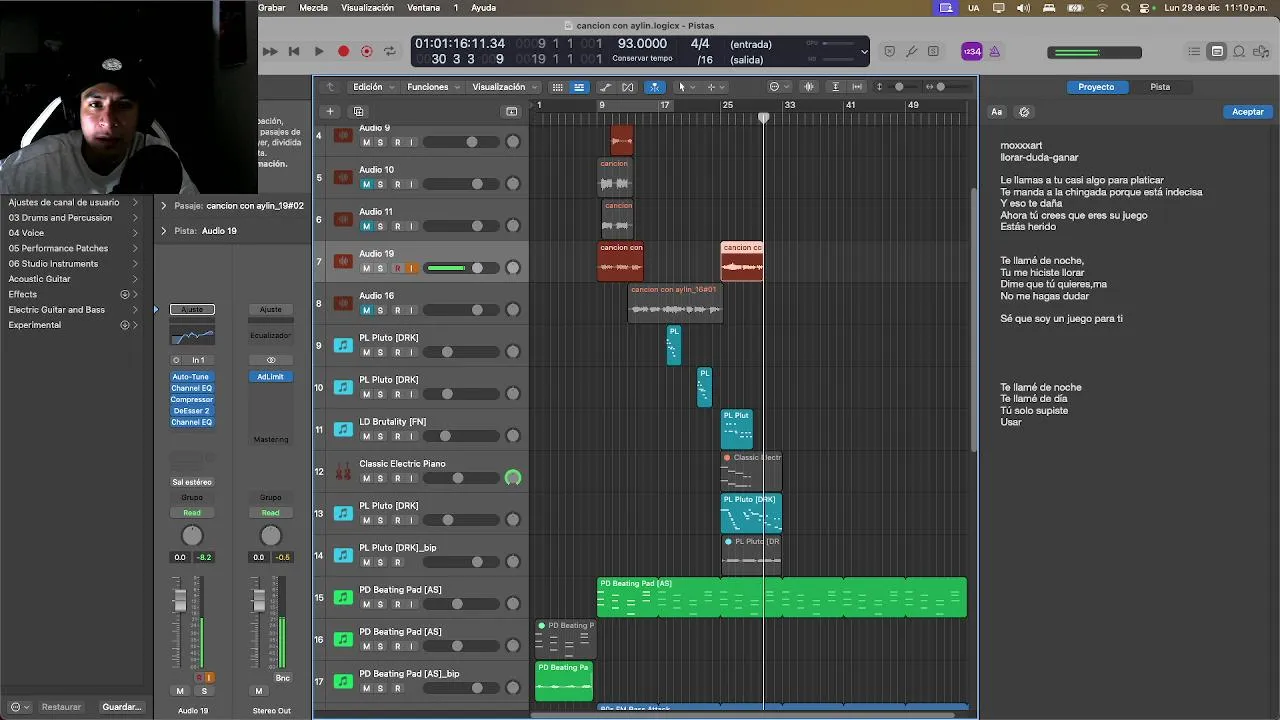Screen dimensions: 1280x720
Task: Toggle the purple 1234 count-in button
Action: [971, 51]
